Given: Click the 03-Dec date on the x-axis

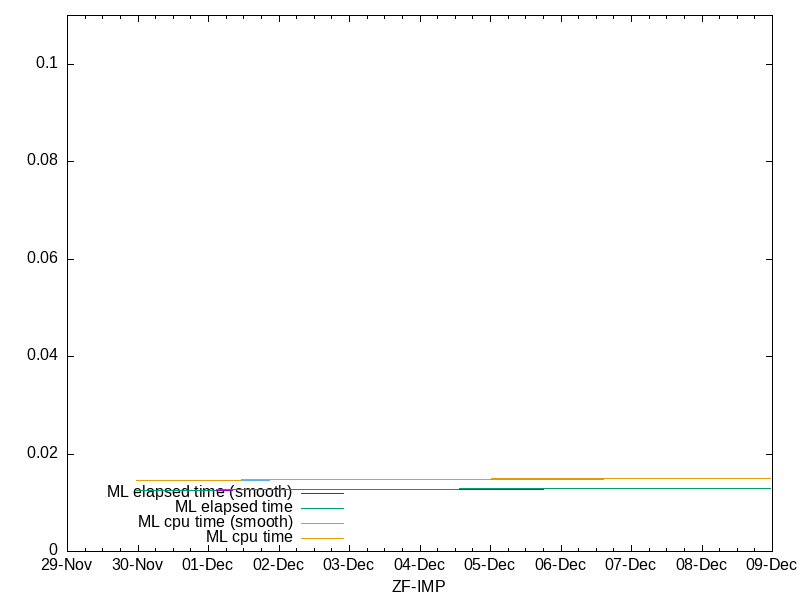Looking at the screenshot, I should click(x=349, y=565).
